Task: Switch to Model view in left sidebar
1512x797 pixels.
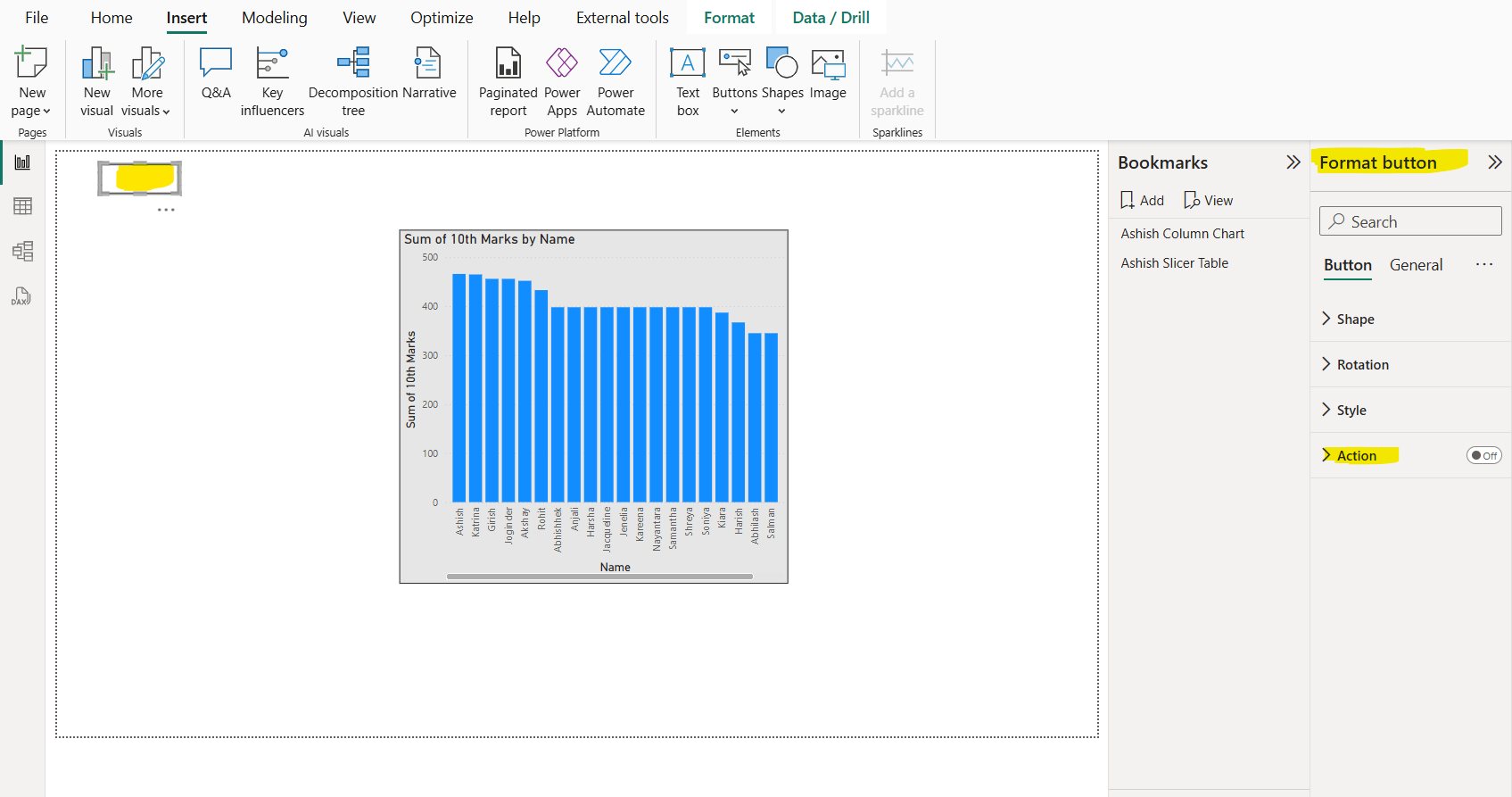Action: pos(23,251)
